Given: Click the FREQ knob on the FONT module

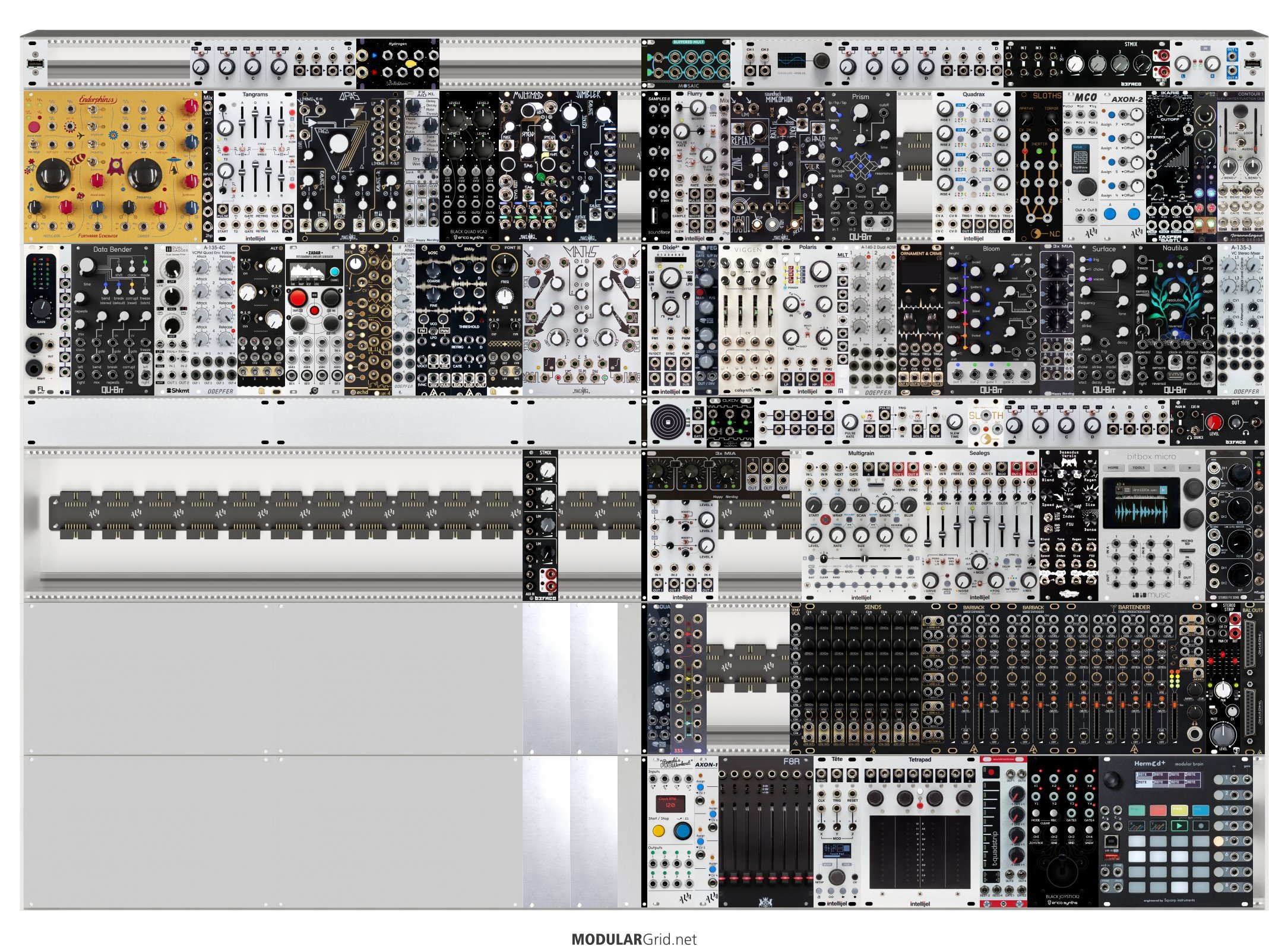Looking at the screenshot, I should pos(505,265).
